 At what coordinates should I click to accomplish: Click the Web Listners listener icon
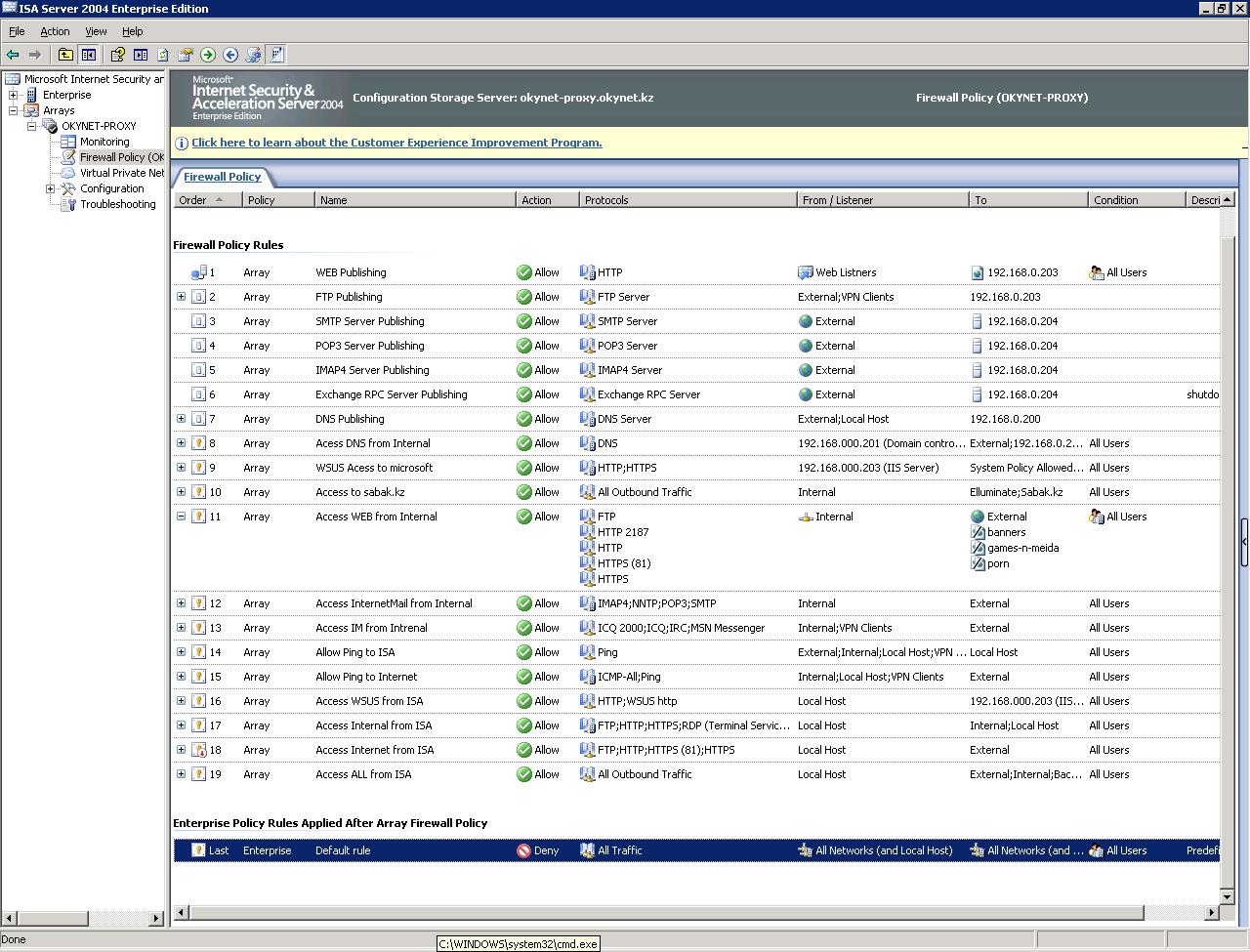coord(806,272)
